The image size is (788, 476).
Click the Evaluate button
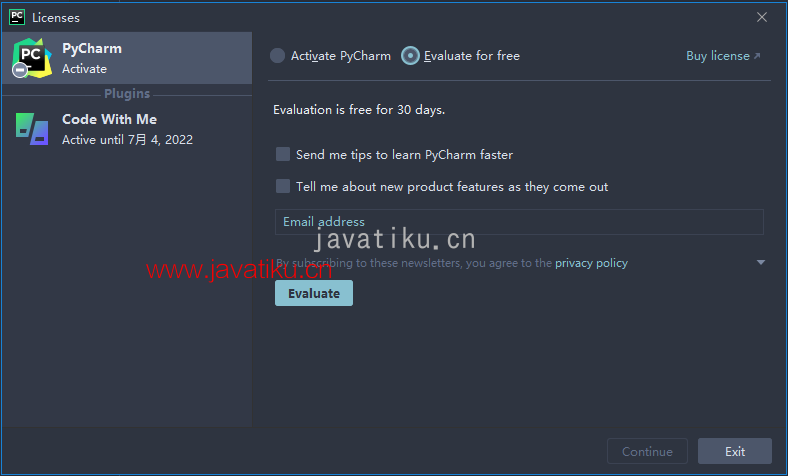tap(314, 293)
